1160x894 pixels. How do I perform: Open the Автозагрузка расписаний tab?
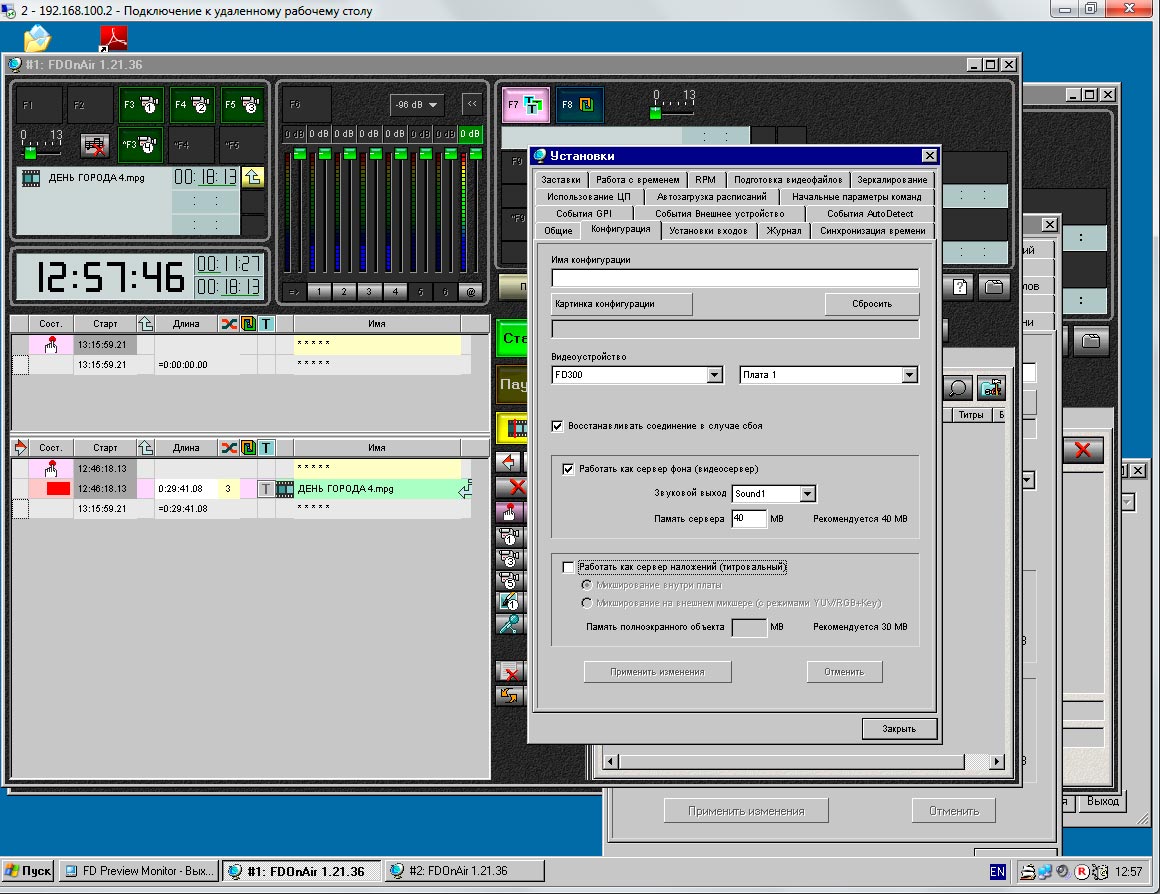coord(712,197)
